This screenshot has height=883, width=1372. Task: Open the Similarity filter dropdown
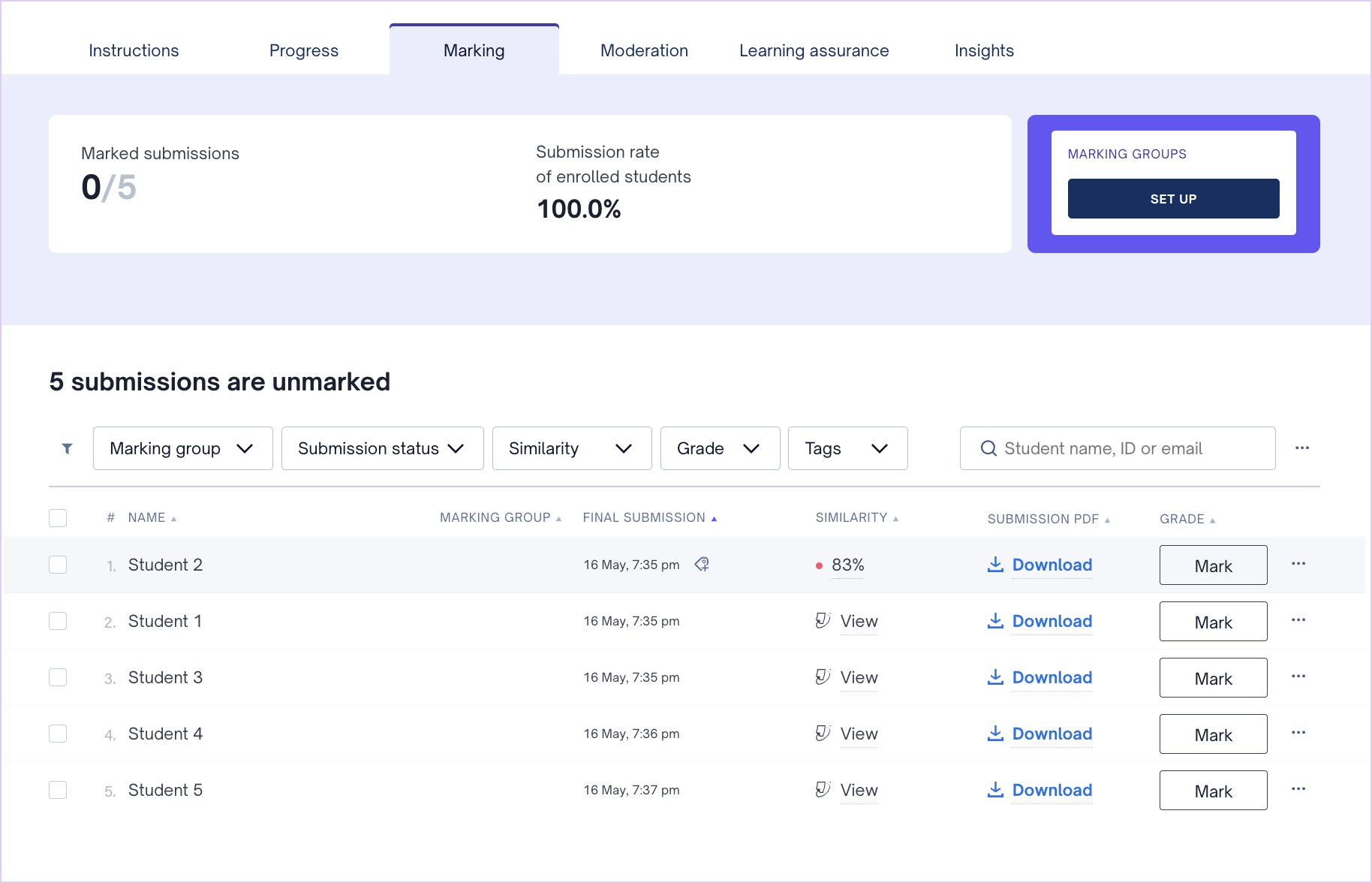pos(572,448)
